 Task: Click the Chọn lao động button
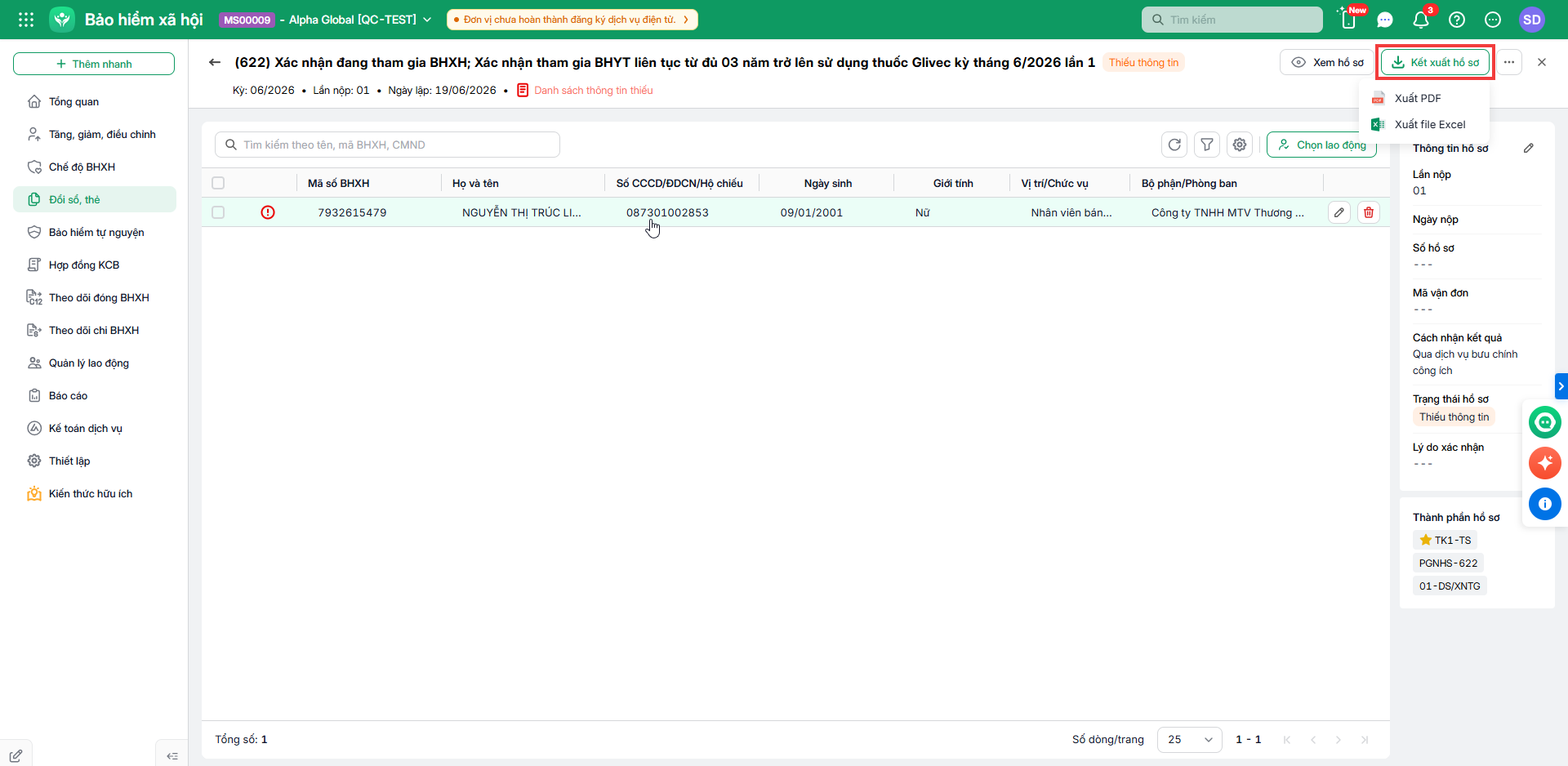(x=1321, y=145)
